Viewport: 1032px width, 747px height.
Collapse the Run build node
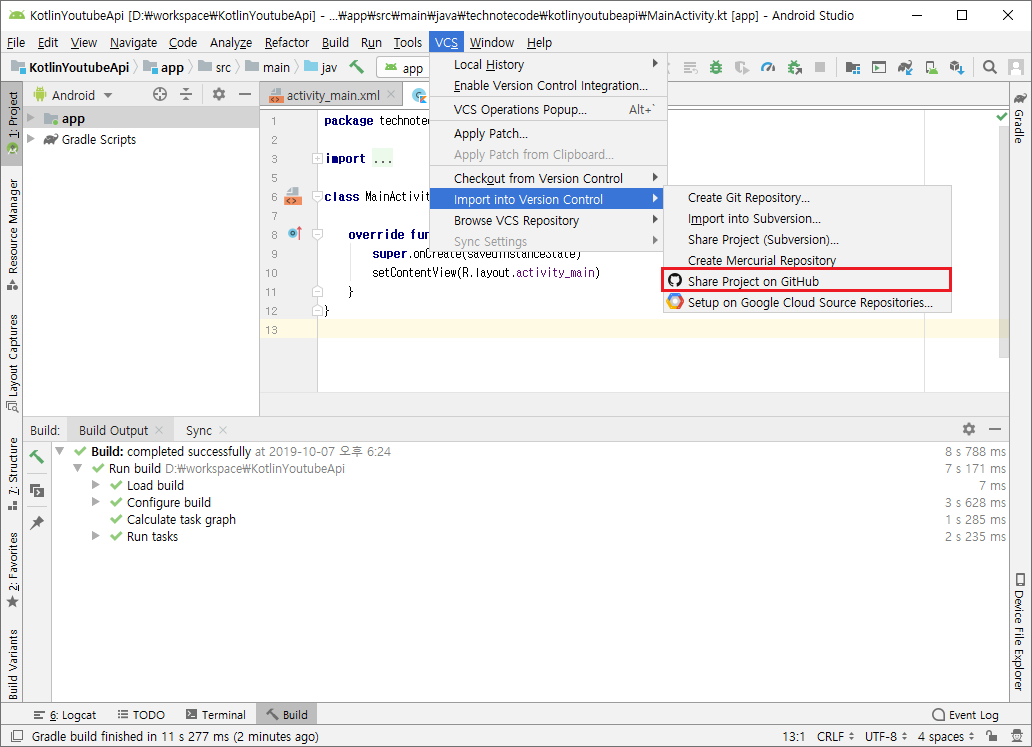point(77,468)
